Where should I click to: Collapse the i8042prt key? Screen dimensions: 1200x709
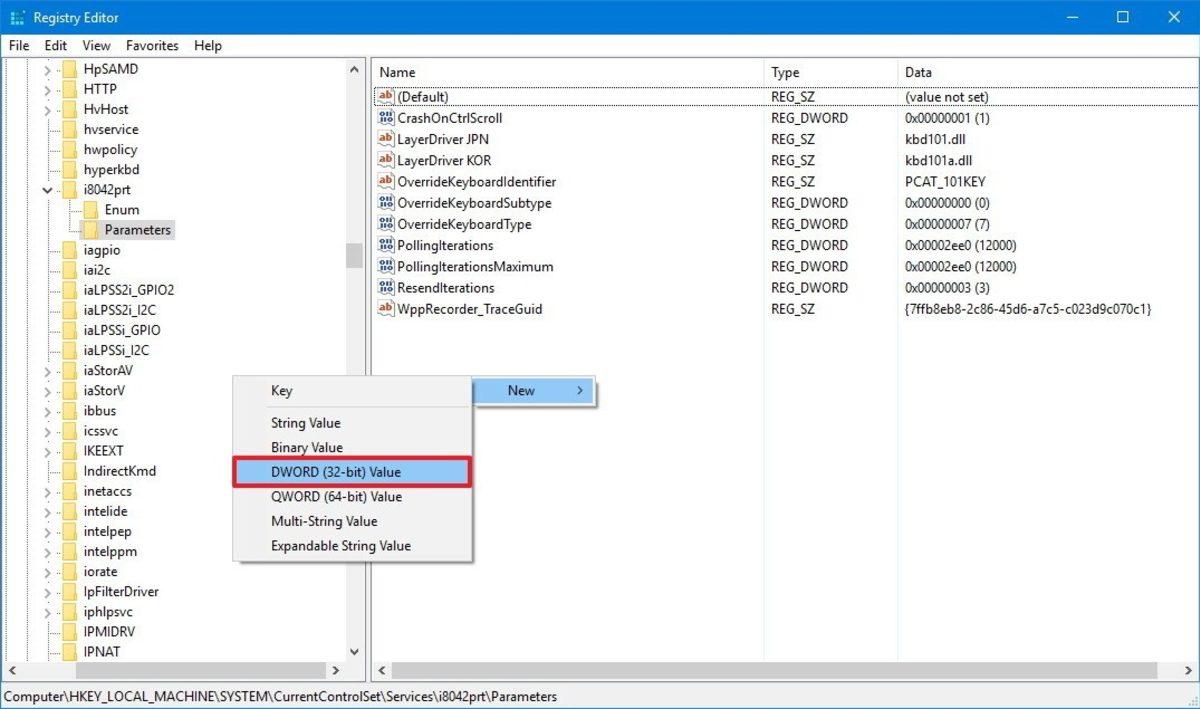click(x=45, y=189)
